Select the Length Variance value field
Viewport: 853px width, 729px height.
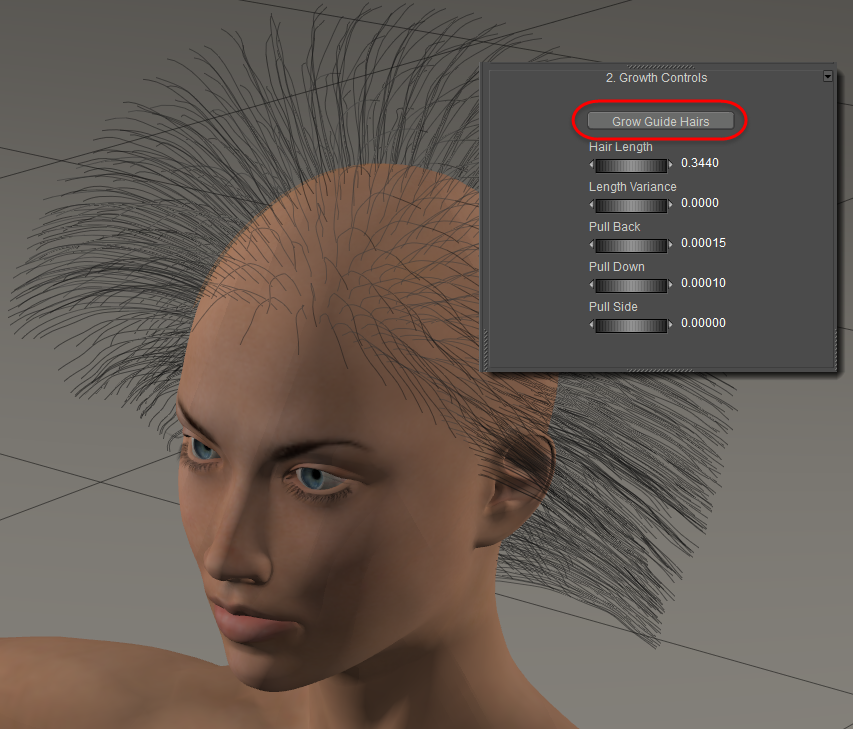point(699,203)
